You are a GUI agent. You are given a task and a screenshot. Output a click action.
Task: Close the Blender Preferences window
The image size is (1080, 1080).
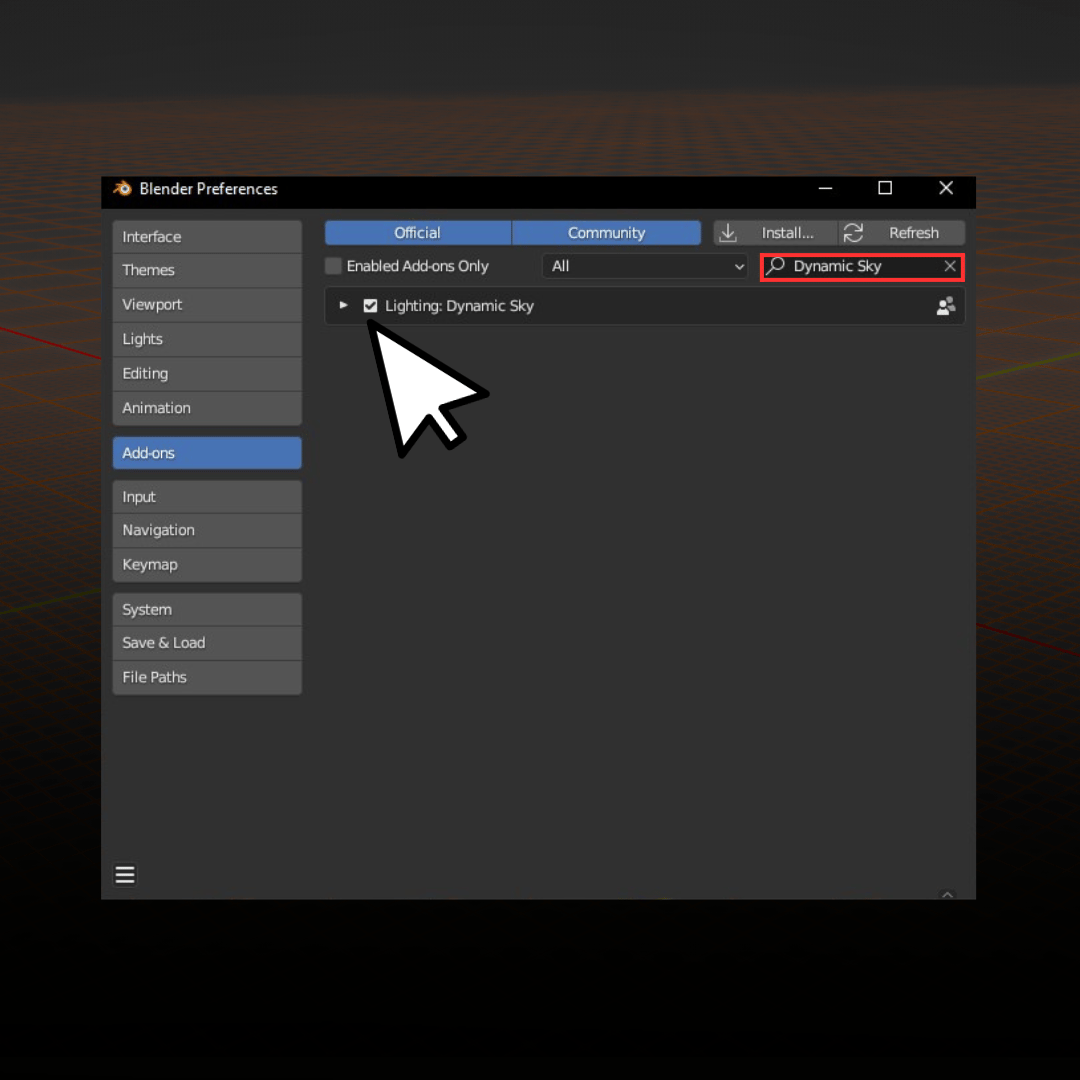pyautogui.click(x=946, y=188)
